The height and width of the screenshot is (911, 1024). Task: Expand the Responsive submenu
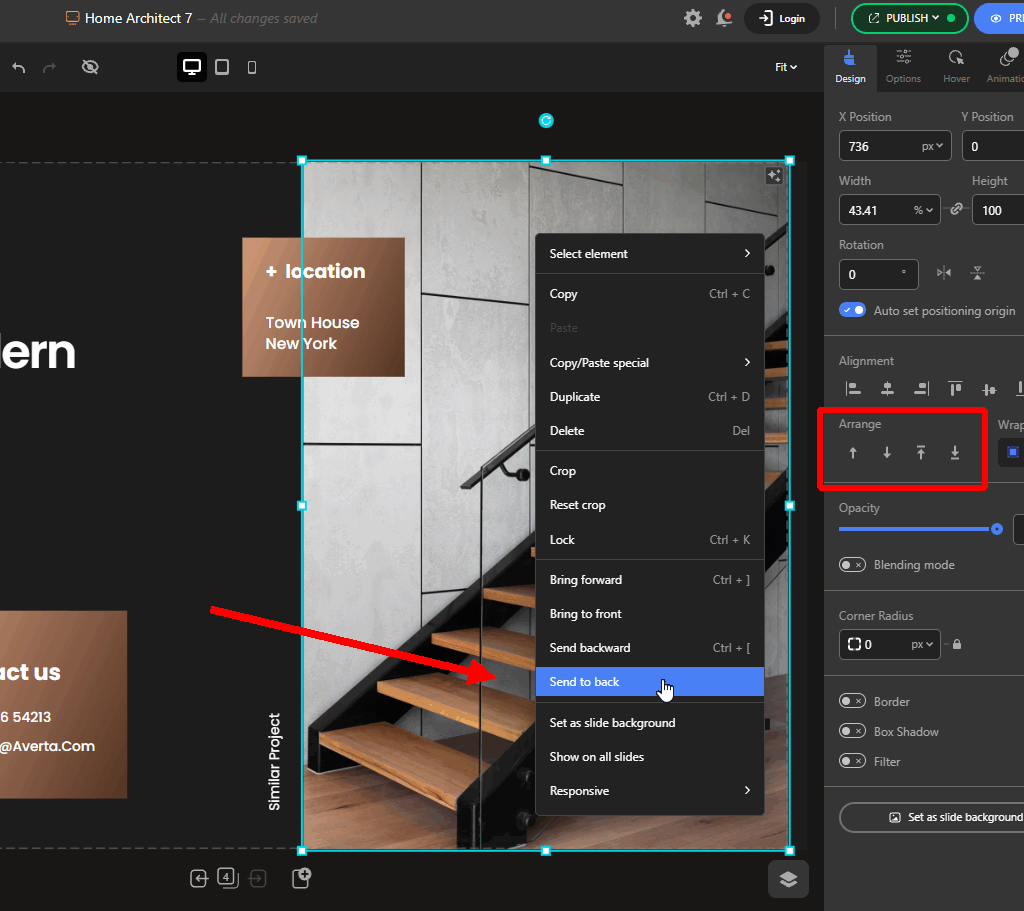click(x=650, y=791)
